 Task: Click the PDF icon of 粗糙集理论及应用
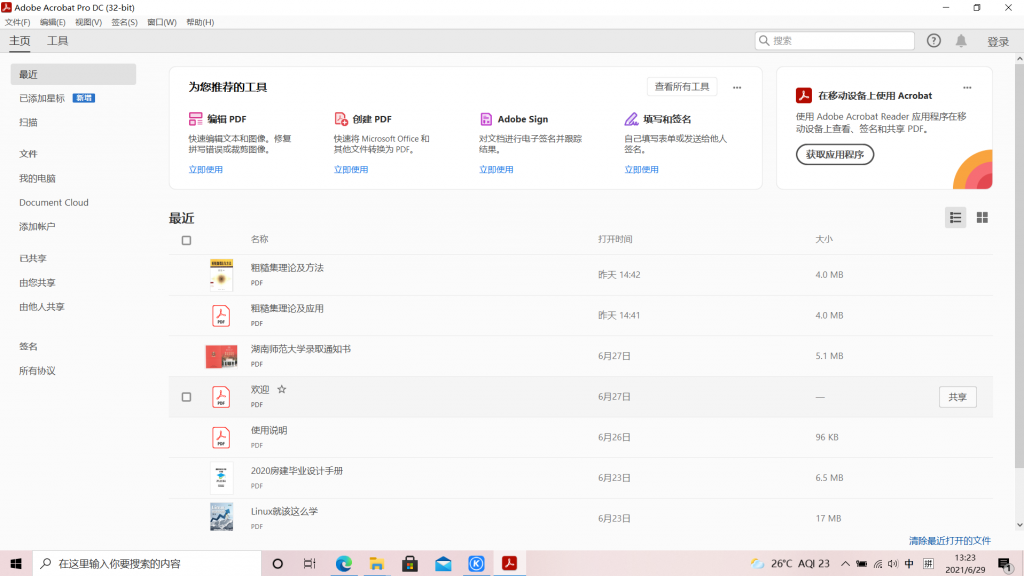pos(221,315)
